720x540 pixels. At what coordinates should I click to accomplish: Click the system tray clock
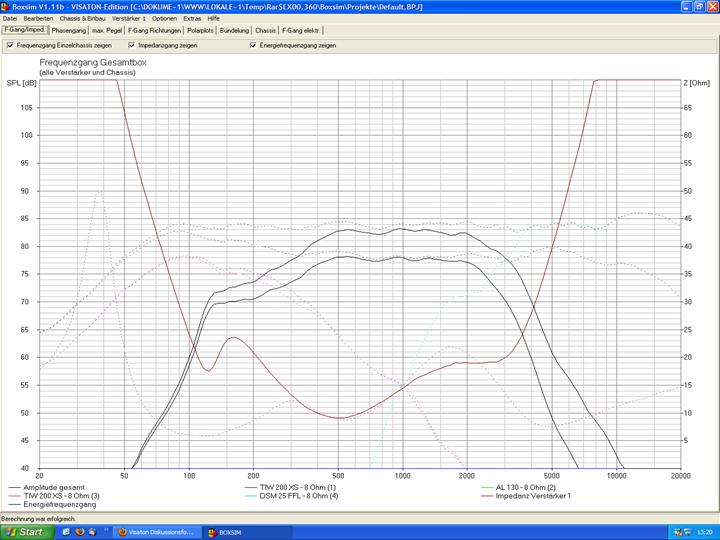(x=703, y=532)
